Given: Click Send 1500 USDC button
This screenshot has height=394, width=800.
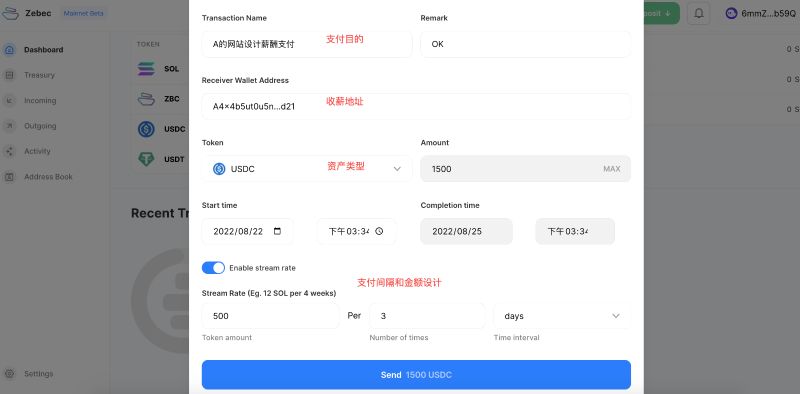Looking at the screenshot, I should pyautogui.click(x=416, y=375).
